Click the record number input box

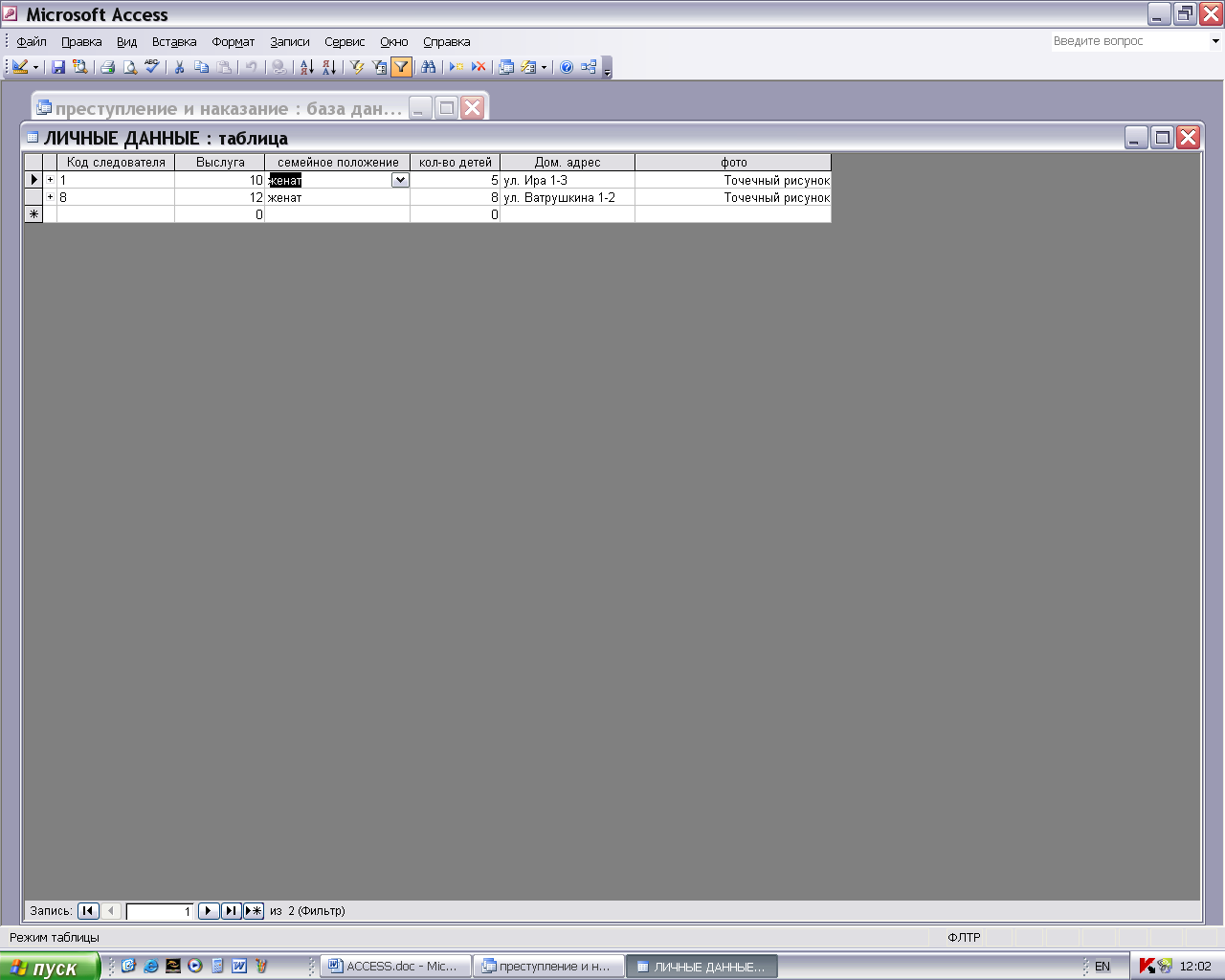[160, 911]
